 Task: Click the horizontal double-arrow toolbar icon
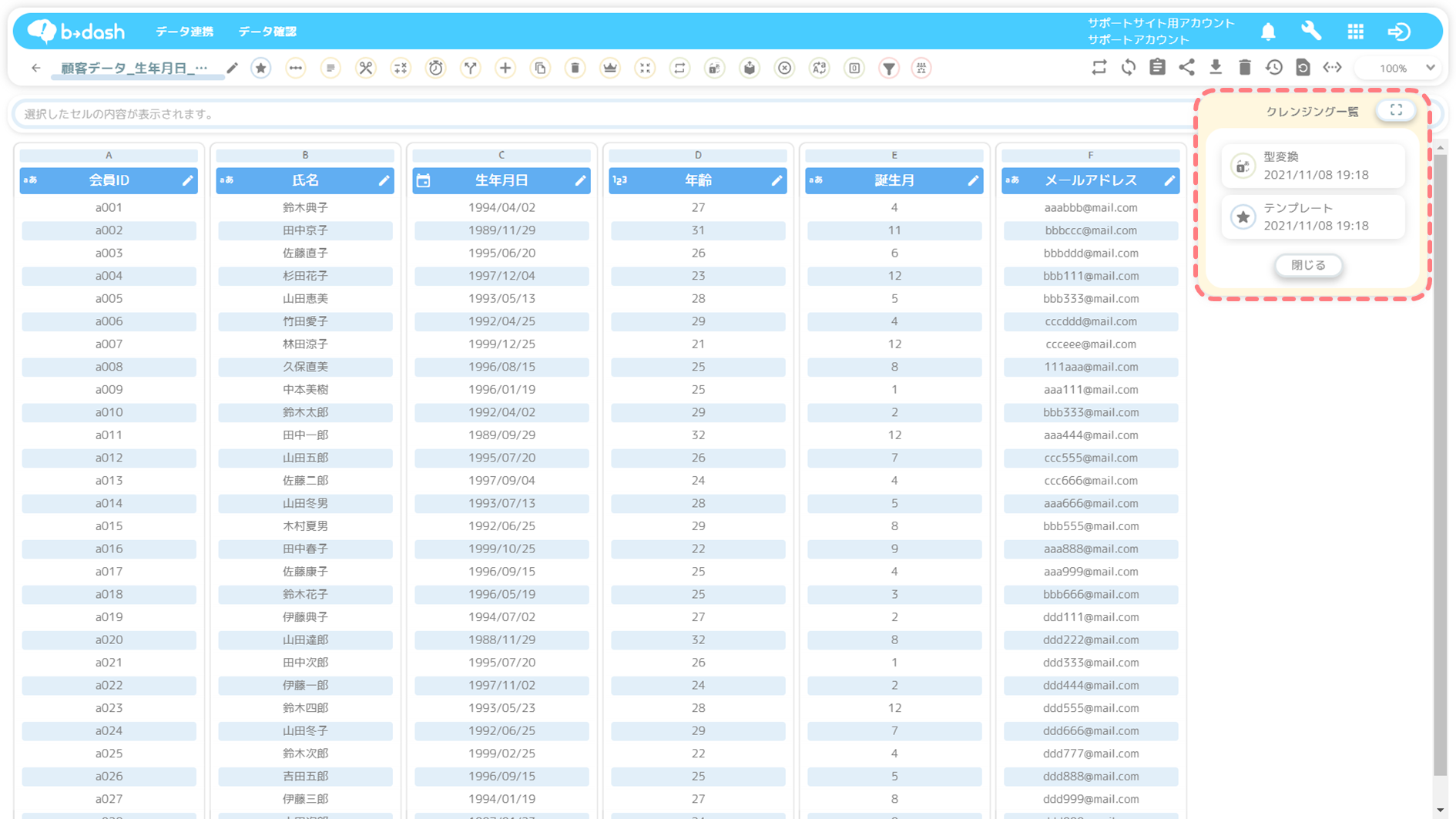coord(296,68)
